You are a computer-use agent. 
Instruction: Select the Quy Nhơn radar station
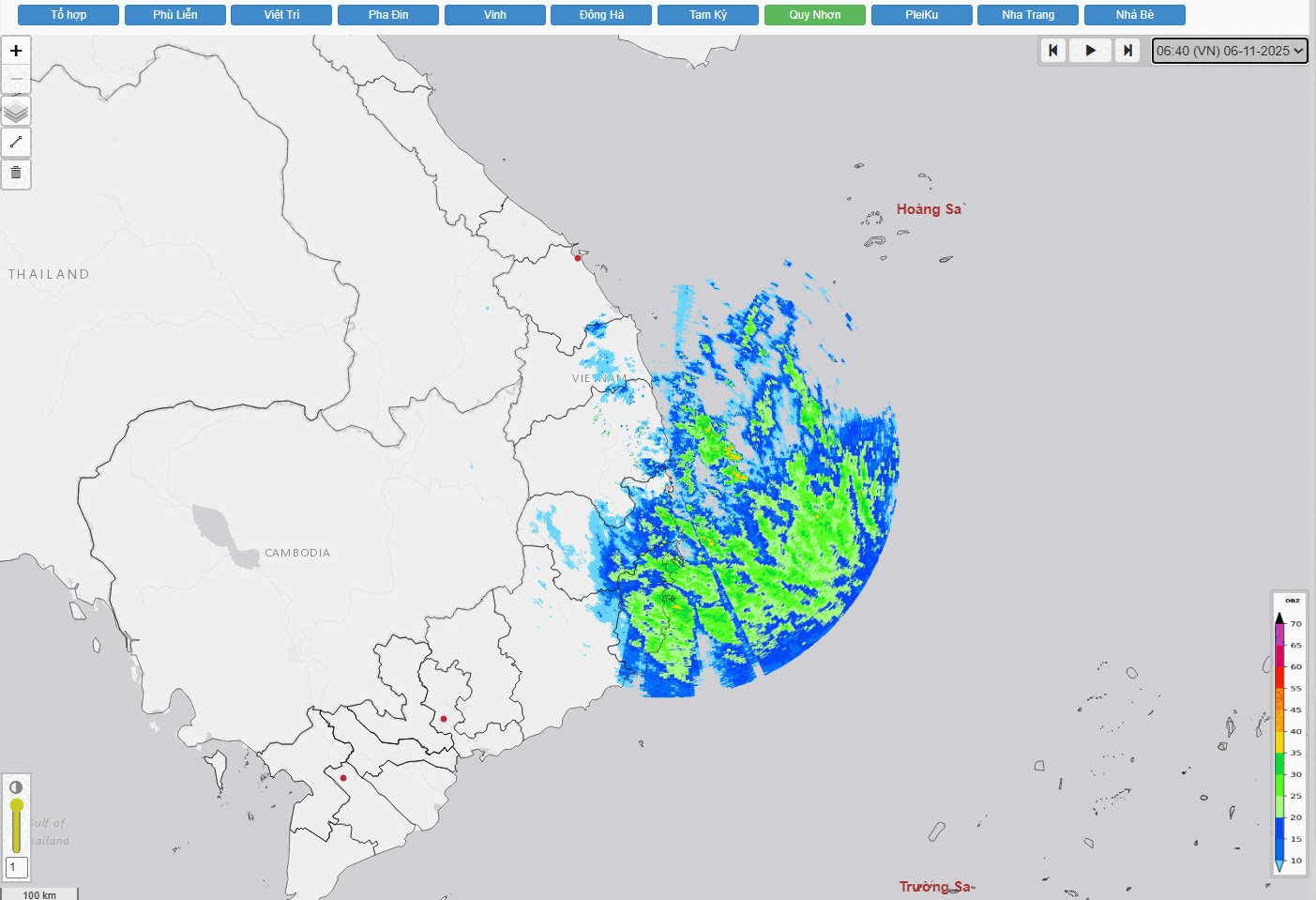814,15
